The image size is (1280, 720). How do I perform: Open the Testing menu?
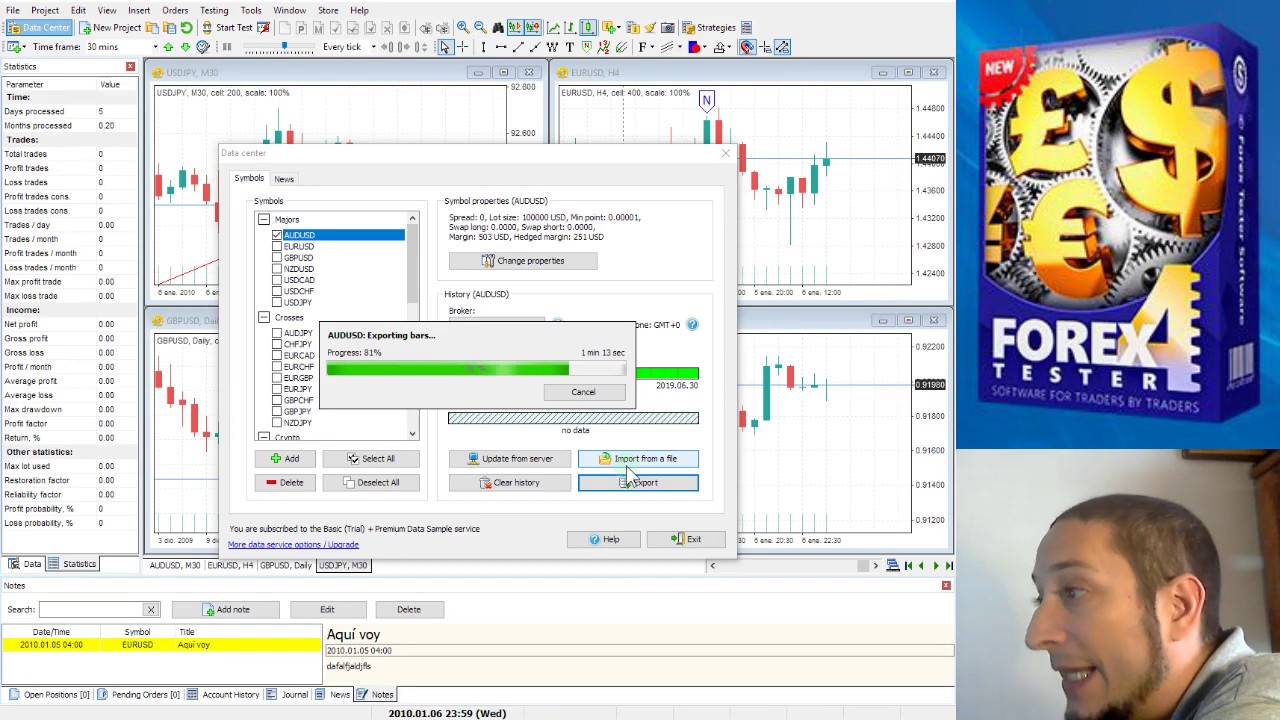pyautogui.click(x=214, y=10)
